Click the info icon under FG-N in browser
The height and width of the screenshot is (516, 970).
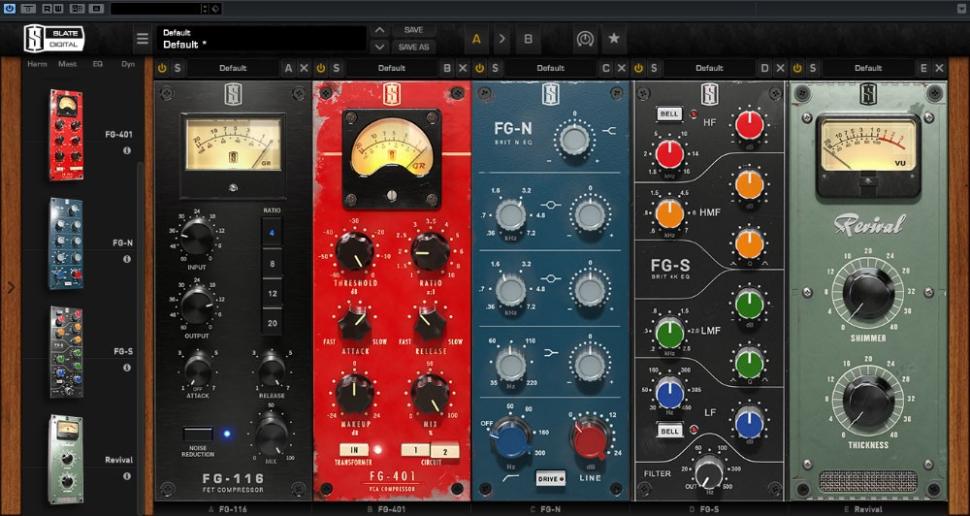(x=127, y=259)
